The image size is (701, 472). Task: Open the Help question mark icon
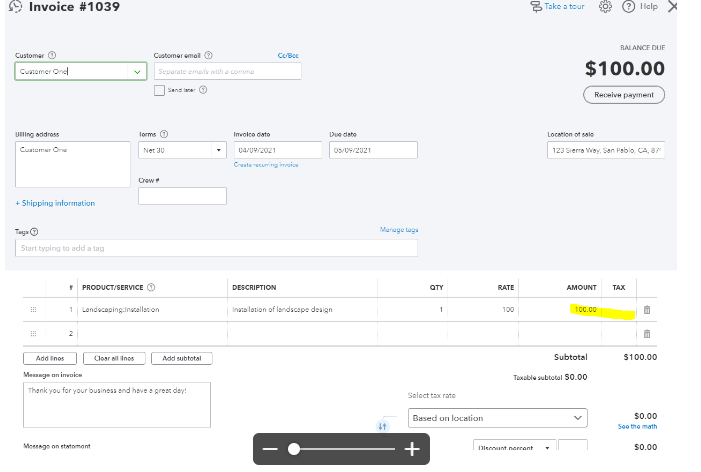[x=629, y=7]
